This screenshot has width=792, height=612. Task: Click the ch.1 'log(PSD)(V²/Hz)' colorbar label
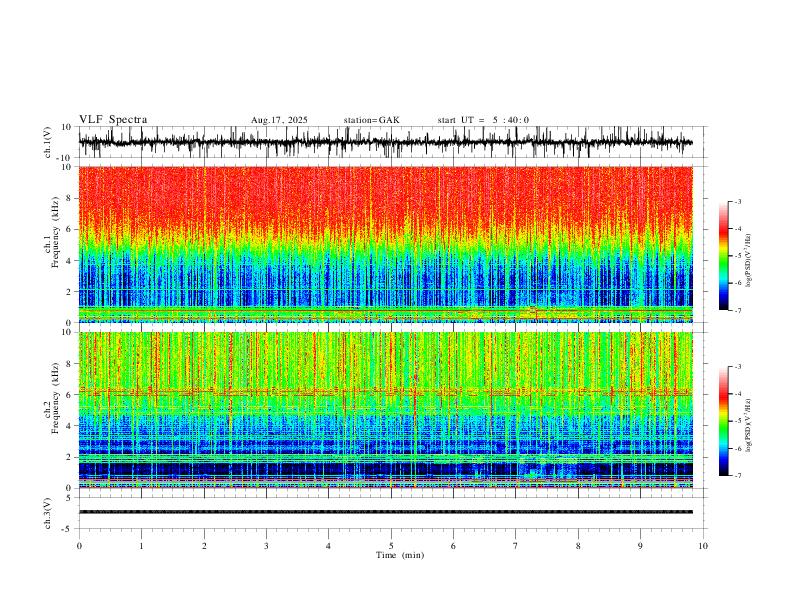coord(749,261)
